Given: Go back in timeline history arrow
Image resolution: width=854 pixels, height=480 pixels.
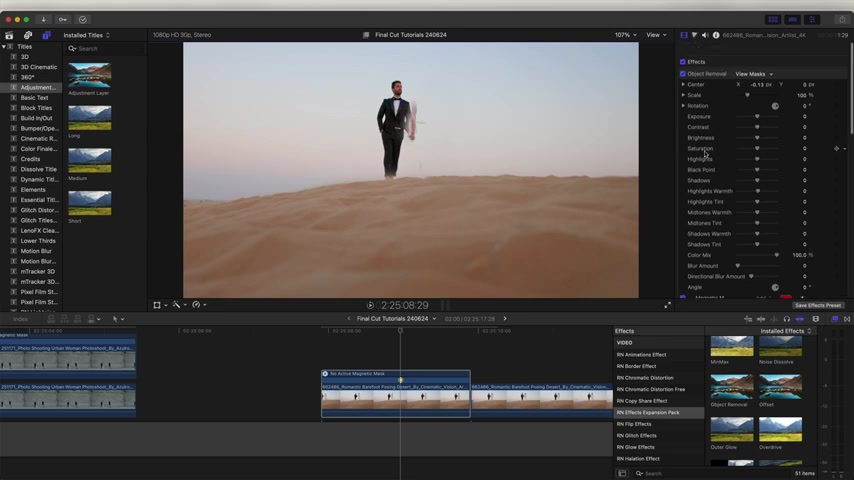Looking at the screenshot, I should click(349, 319).
